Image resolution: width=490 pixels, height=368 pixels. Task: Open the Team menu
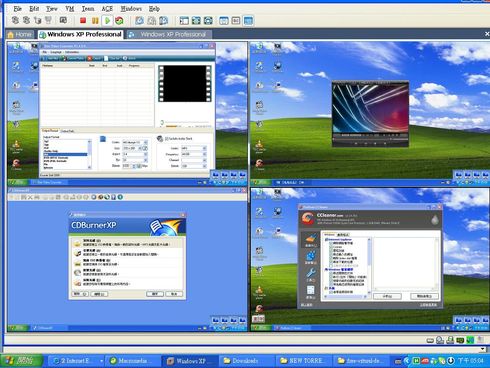[x=88, y=9]
